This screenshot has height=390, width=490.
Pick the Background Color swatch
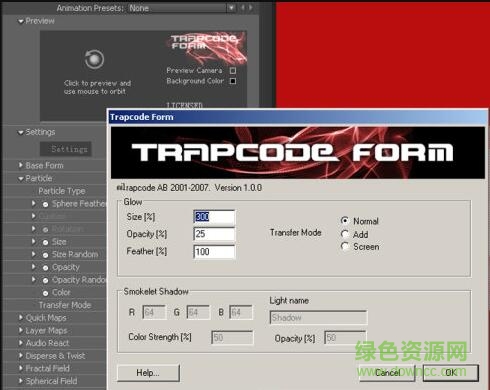click(233, 81)
